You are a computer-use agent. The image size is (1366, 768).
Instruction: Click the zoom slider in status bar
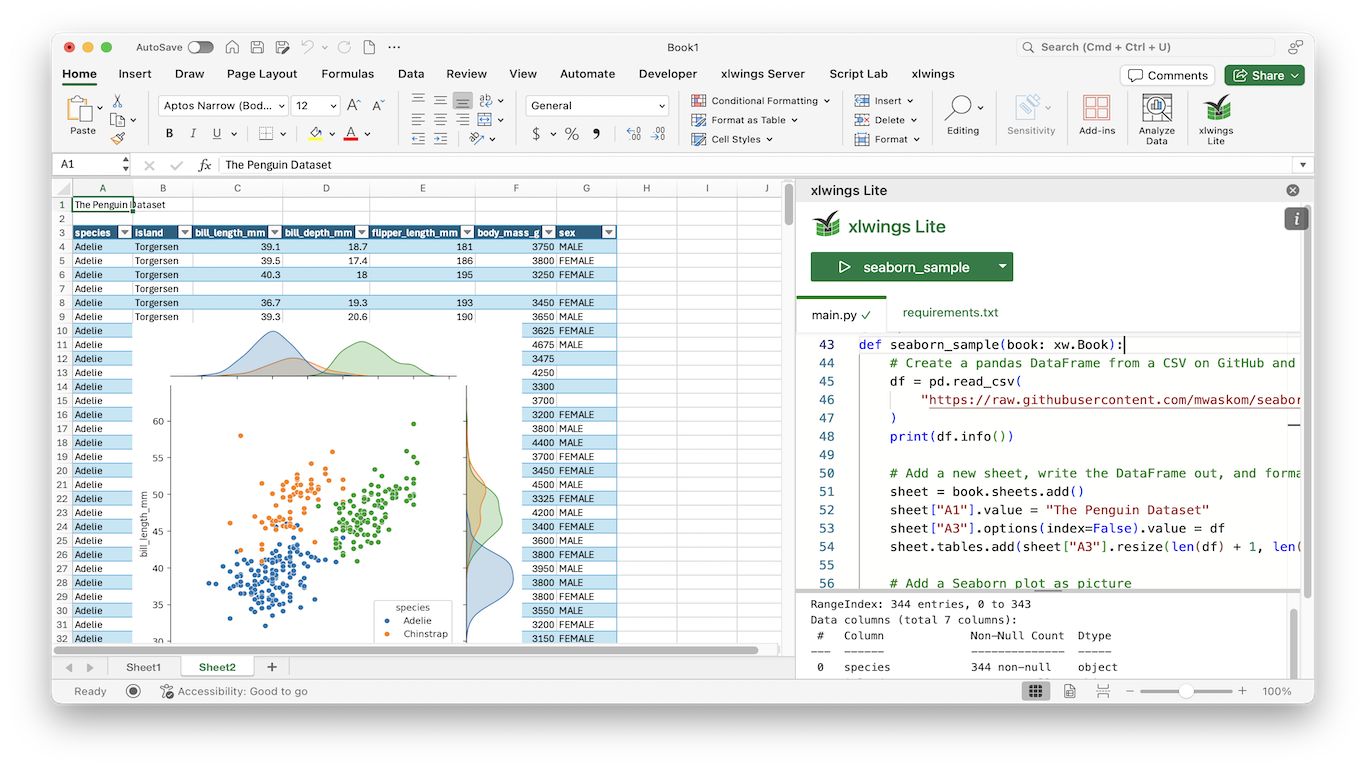click(1186, 691)
